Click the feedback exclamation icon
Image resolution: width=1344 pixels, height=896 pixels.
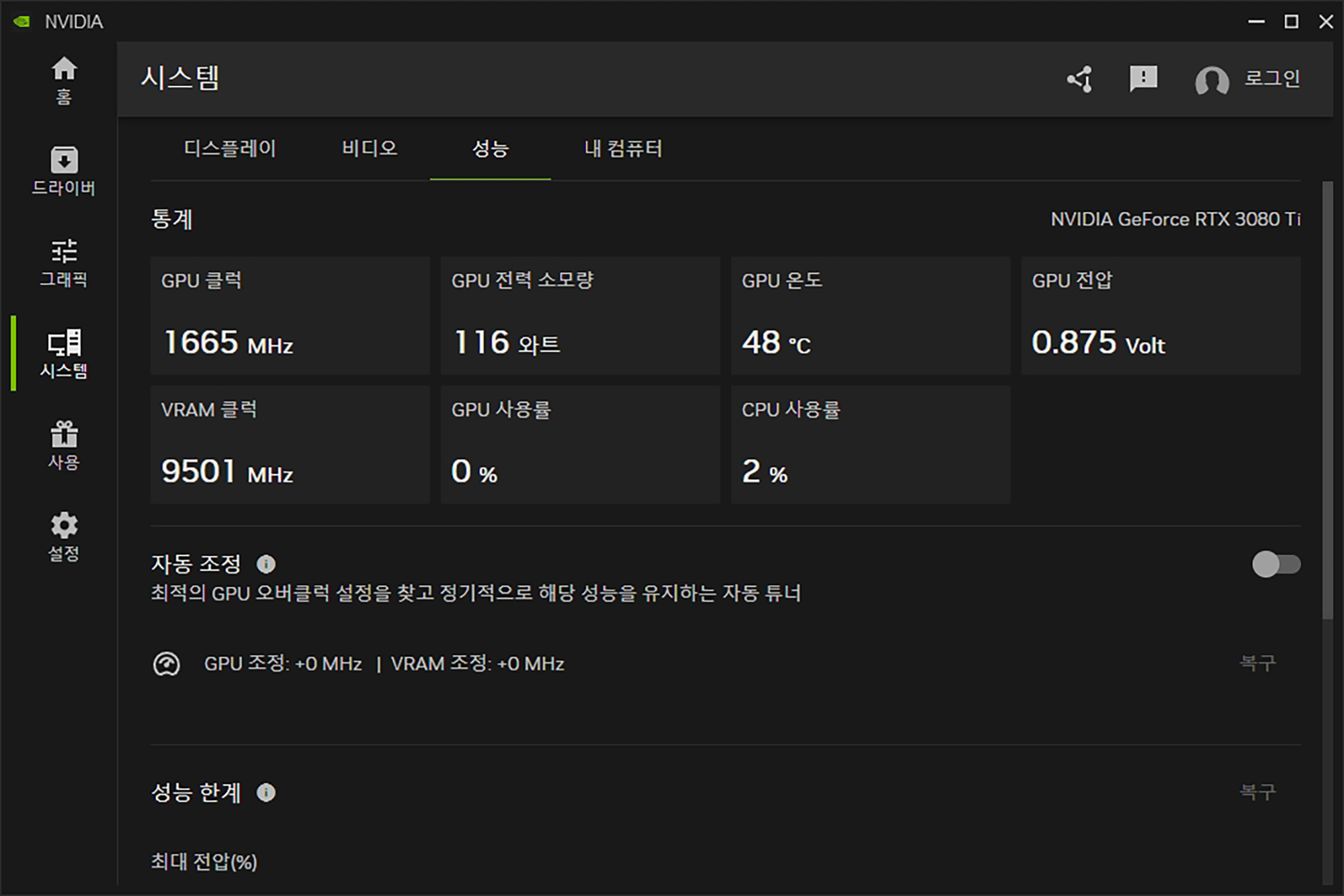(x=1143, y=79)
